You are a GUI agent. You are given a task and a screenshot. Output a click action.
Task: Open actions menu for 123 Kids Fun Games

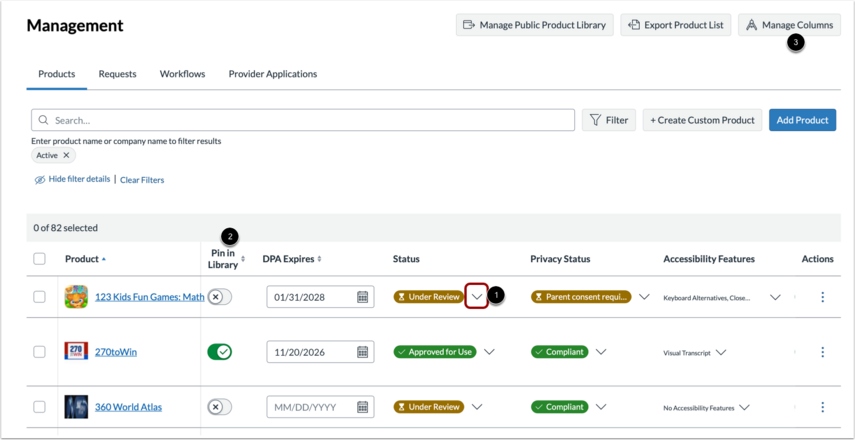(x=822, y=297)
